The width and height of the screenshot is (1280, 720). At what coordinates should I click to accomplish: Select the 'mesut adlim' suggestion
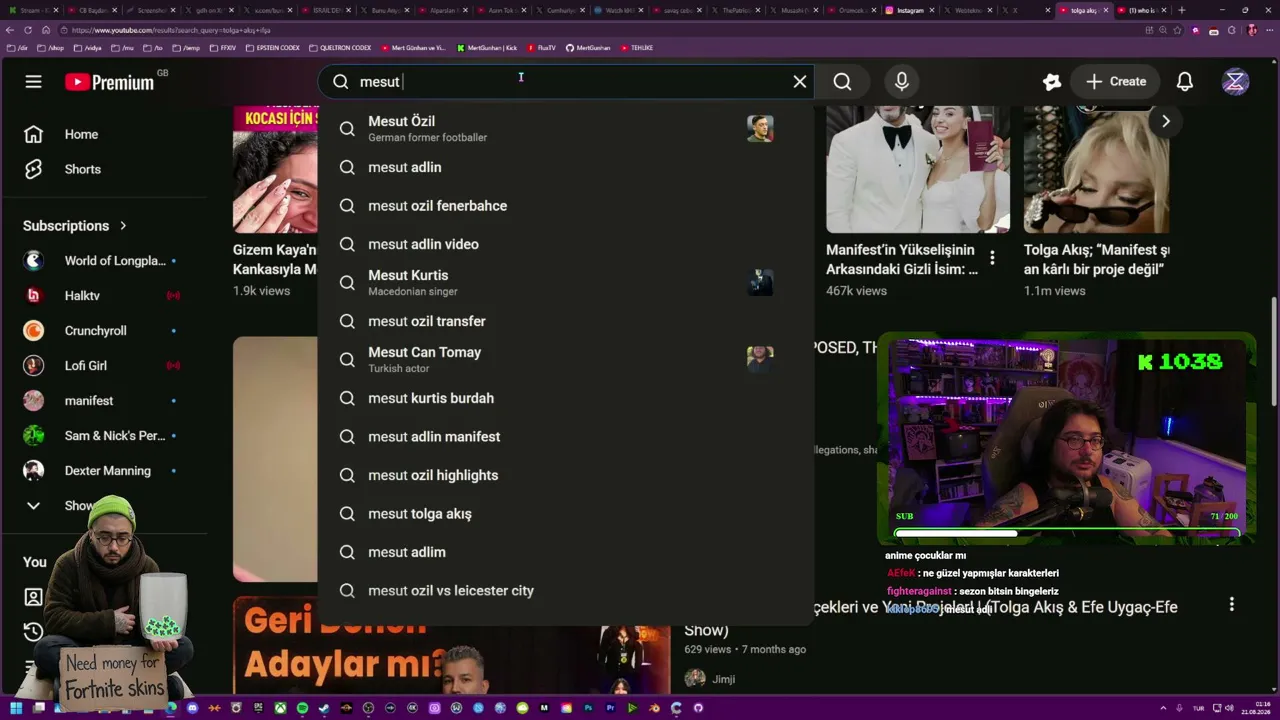point(566,552)
